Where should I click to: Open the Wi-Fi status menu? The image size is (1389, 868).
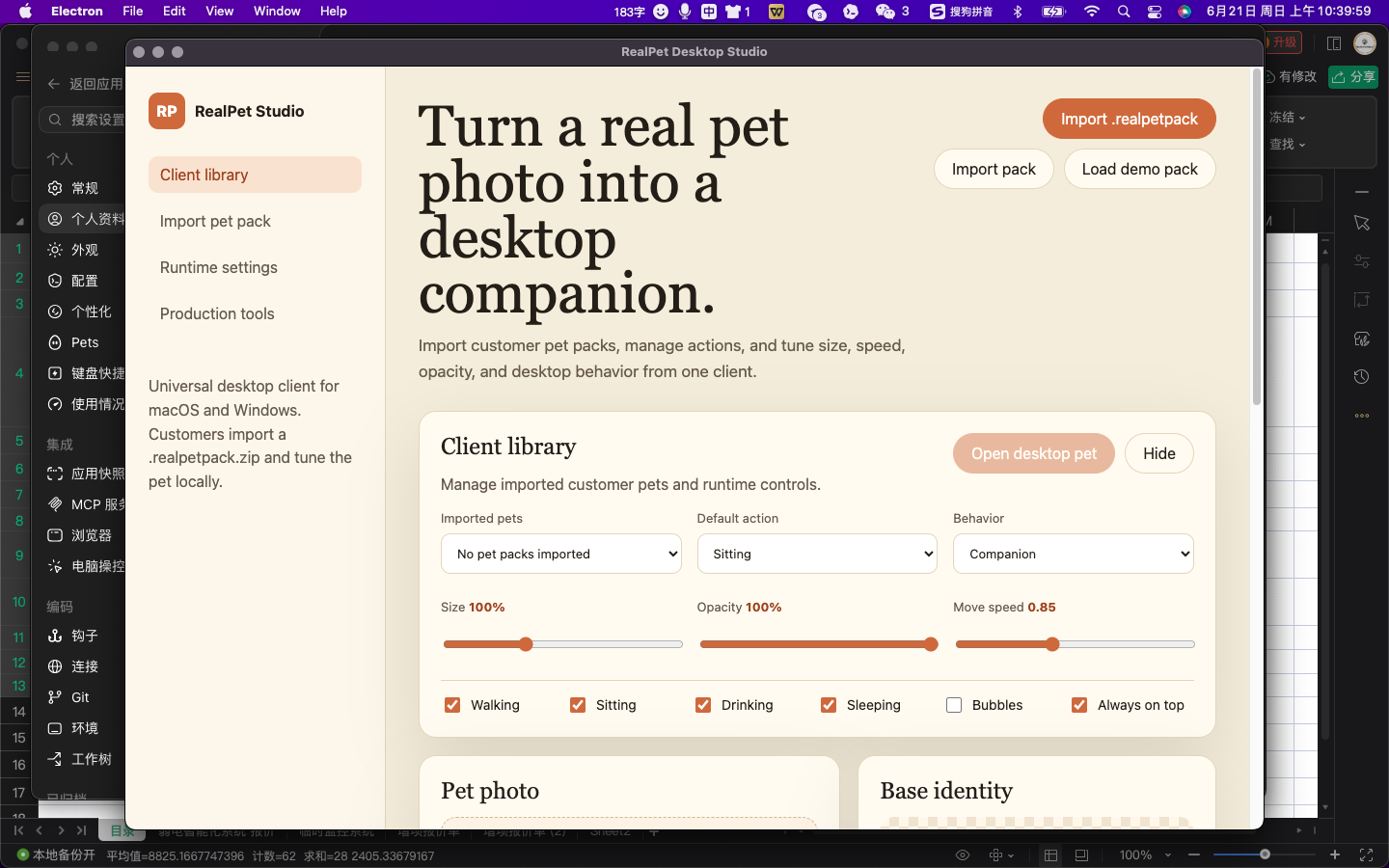point(1091,12)
